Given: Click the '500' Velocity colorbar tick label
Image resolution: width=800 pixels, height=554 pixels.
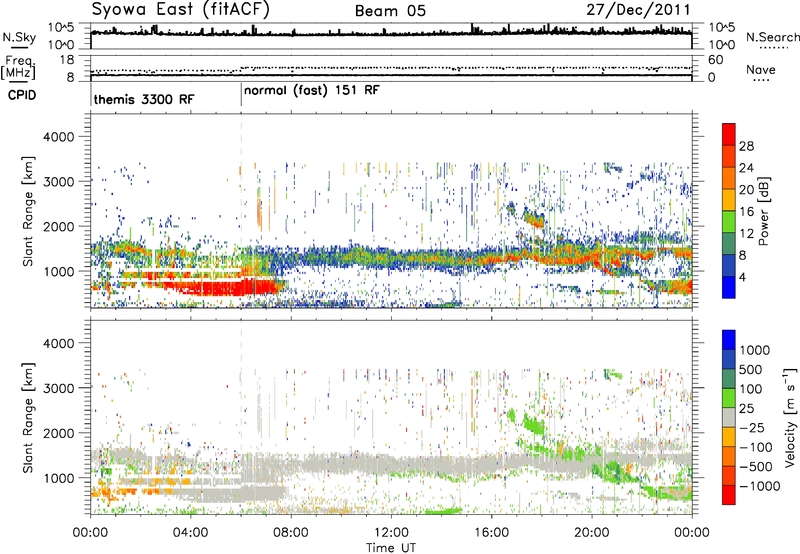Looking at the screenshot, I should tap(751, 369).
